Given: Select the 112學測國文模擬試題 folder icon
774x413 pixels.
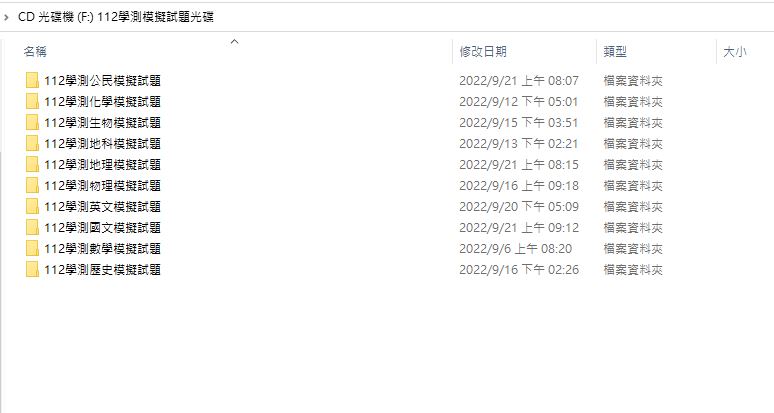Looking at the screenshot, I should [x=33, y=227].
